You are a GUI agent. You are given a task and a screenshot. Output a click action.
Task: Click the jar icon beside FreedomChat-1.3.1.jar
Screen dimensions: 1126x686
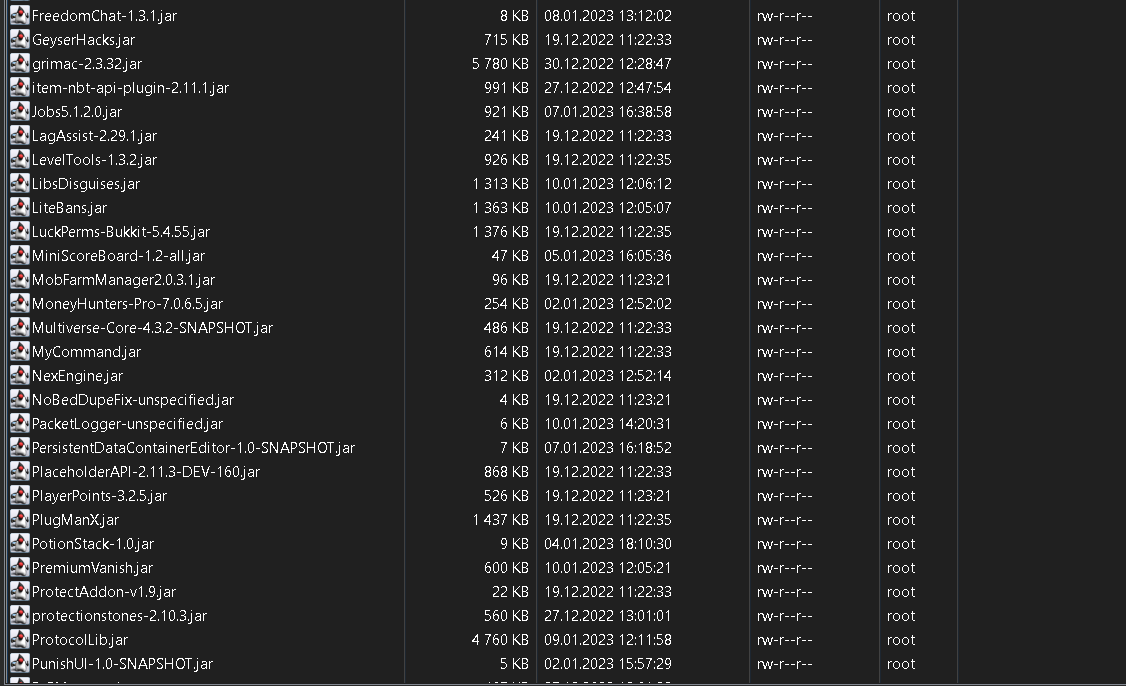point(18,15)
